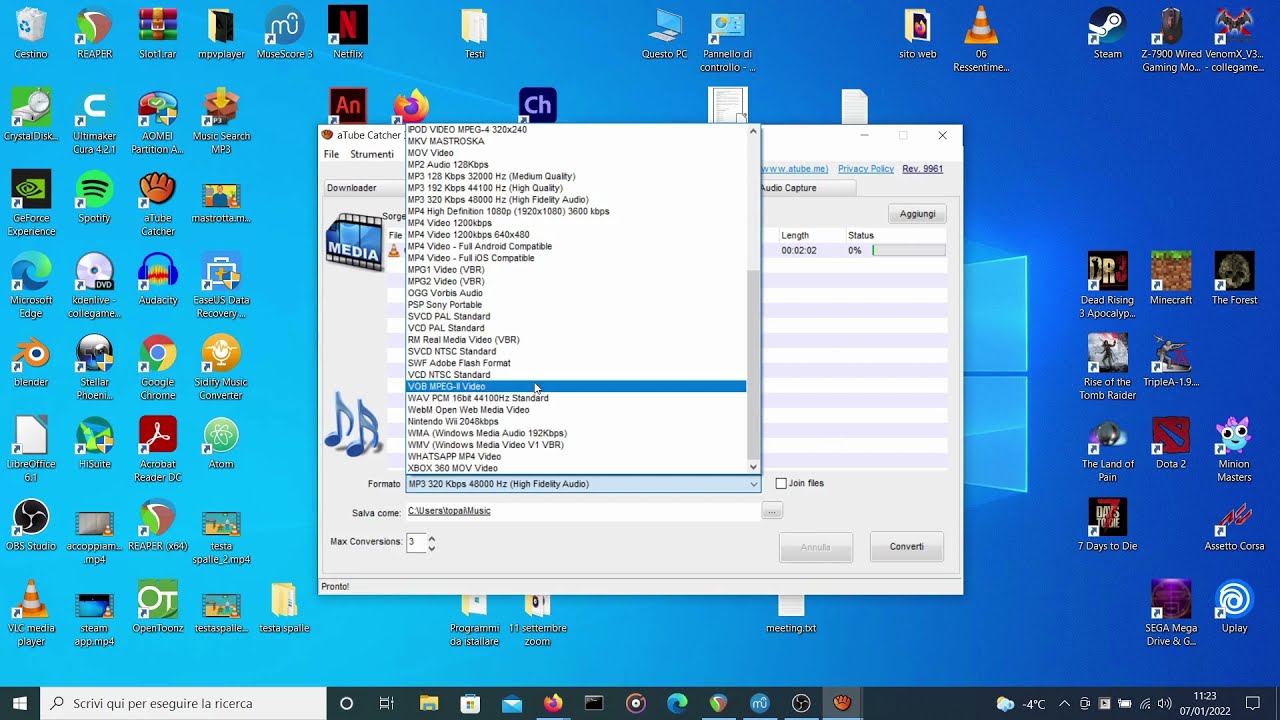Open the www.atube.me link
1280x720 pixels.
click(x=795, y=169)
